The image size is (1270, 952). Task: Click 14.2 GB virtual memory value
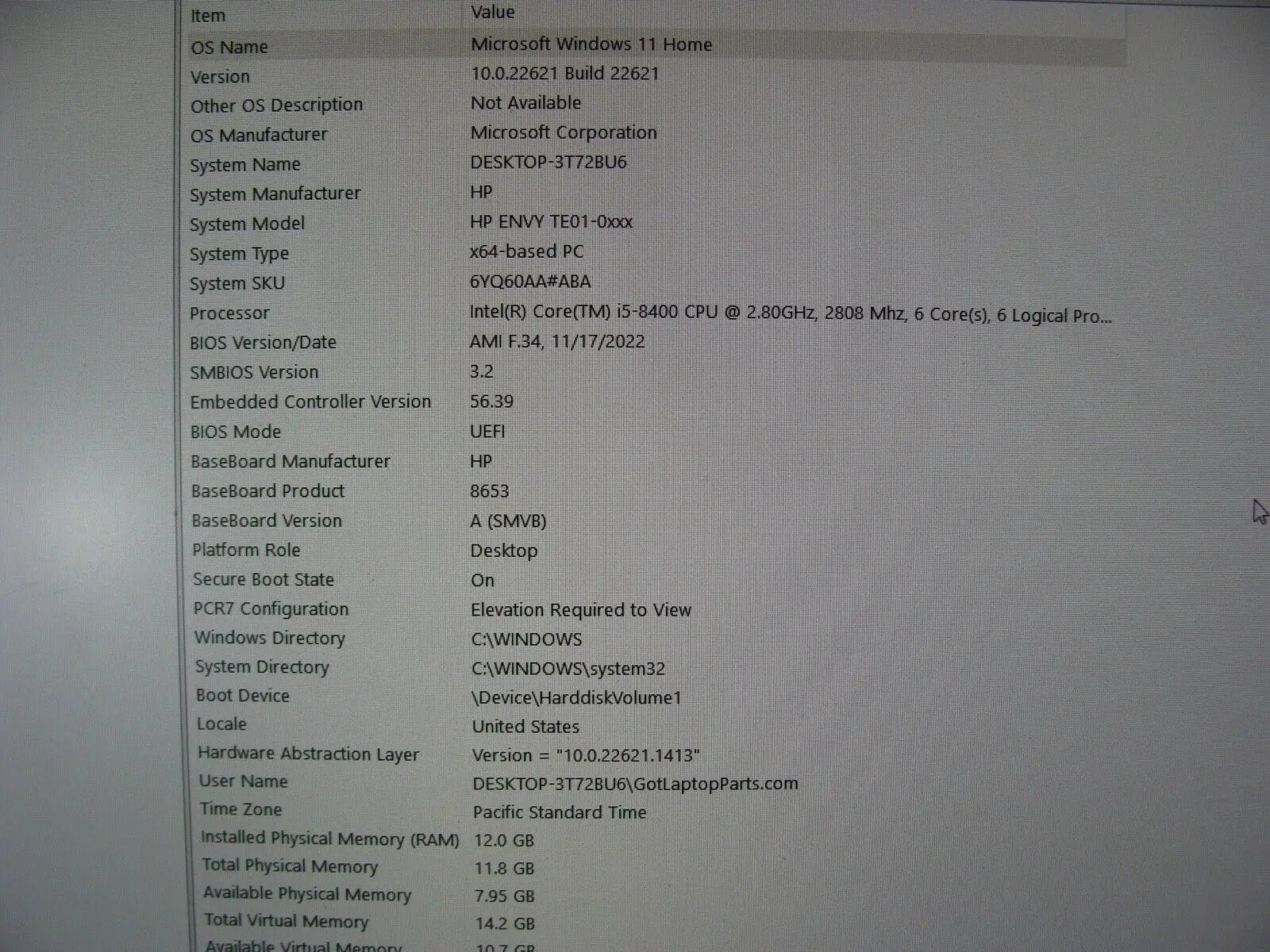[x=505, y=924]
